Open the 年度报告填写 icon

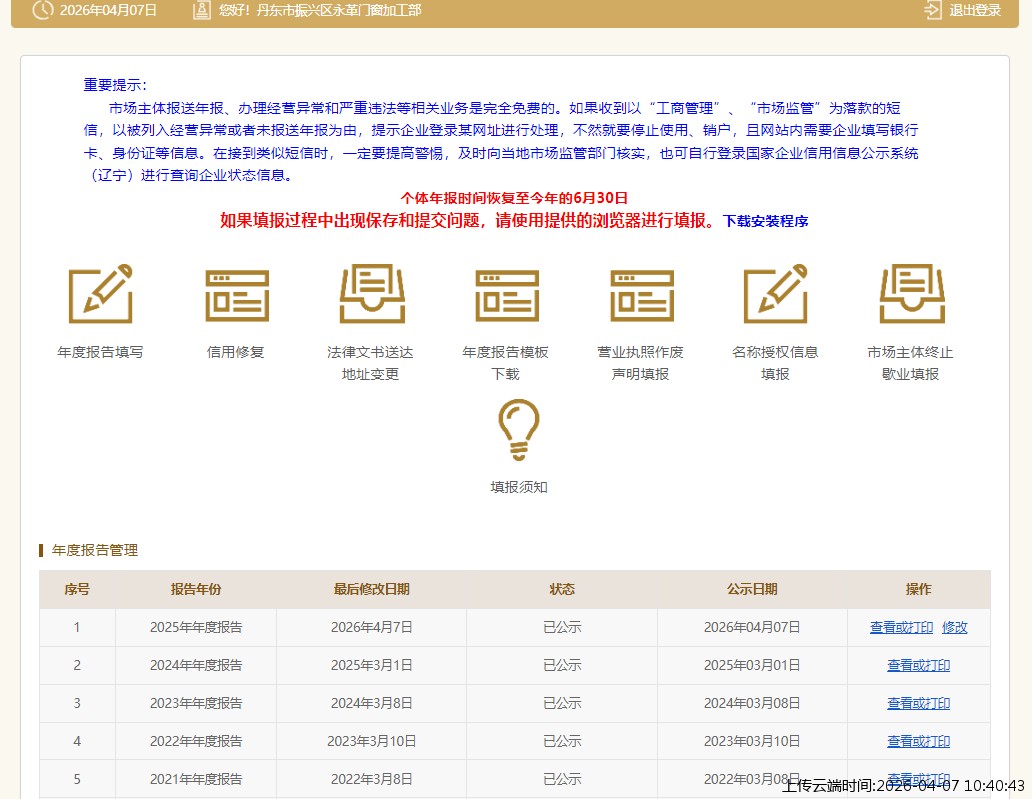pyautogui.click(x=100, y=294)
